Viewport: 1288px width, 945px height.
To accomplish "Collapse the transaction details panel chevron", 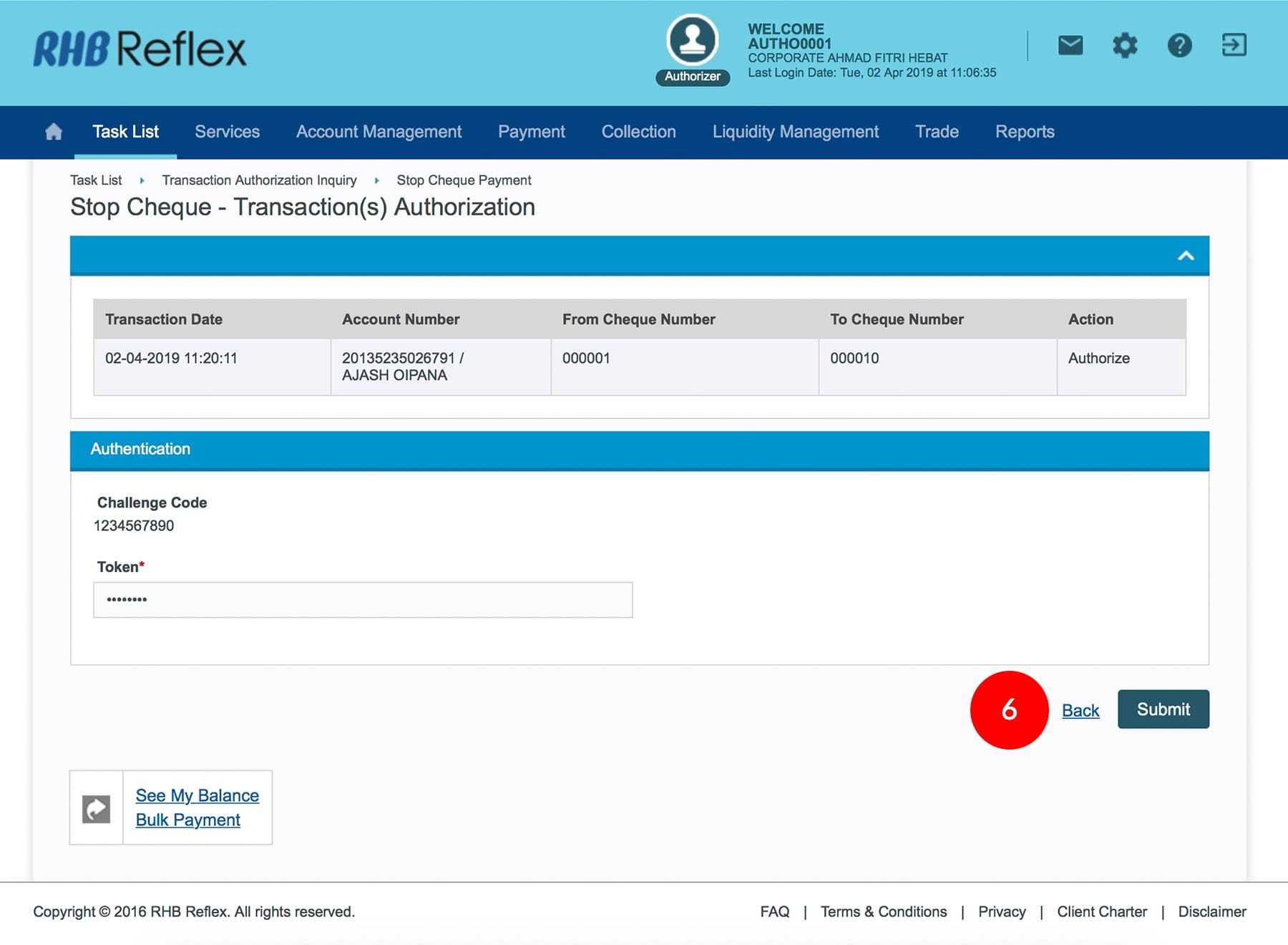I will 1186,256.
